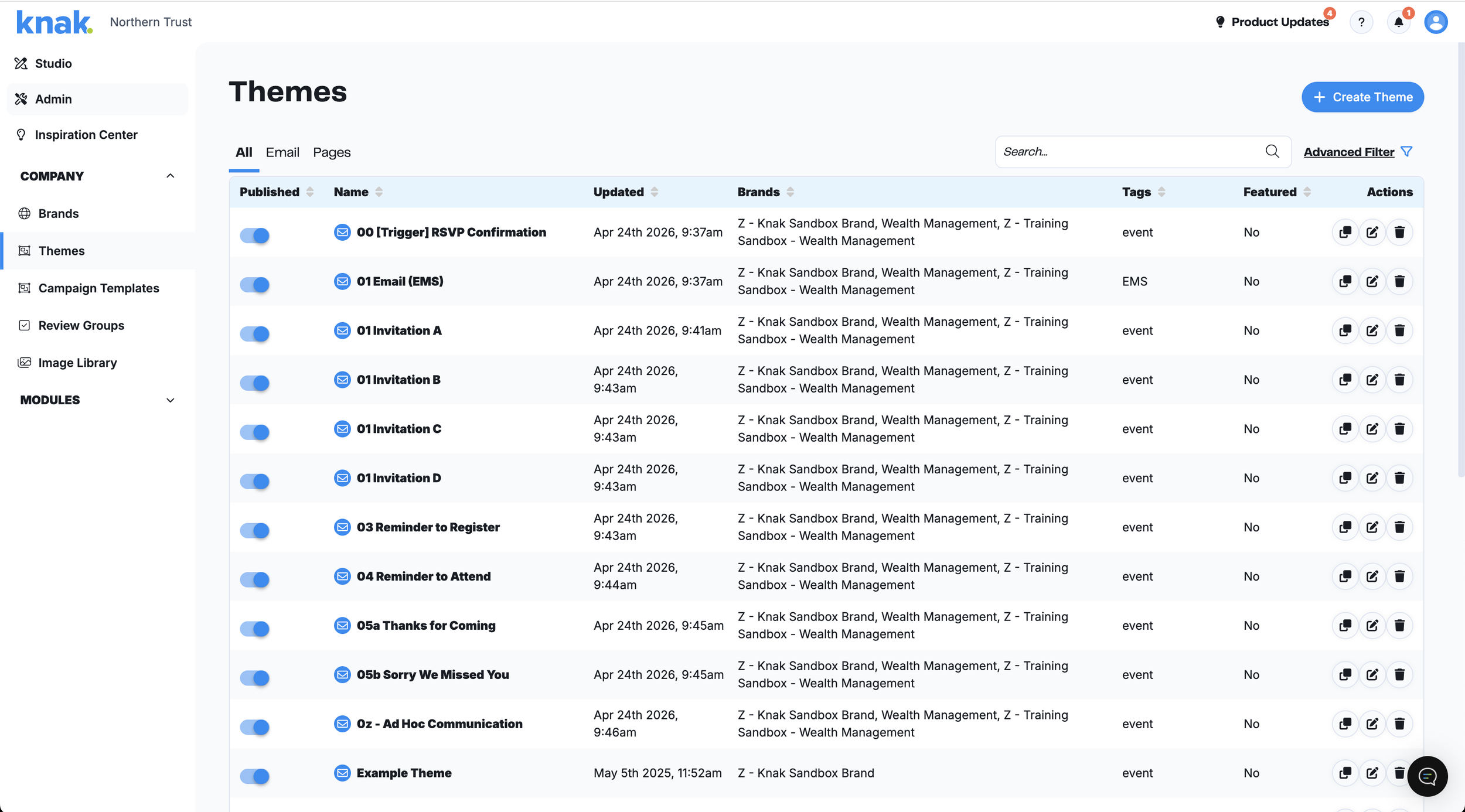Edit the 01 Email (EMS) theme

(1372, 281)
